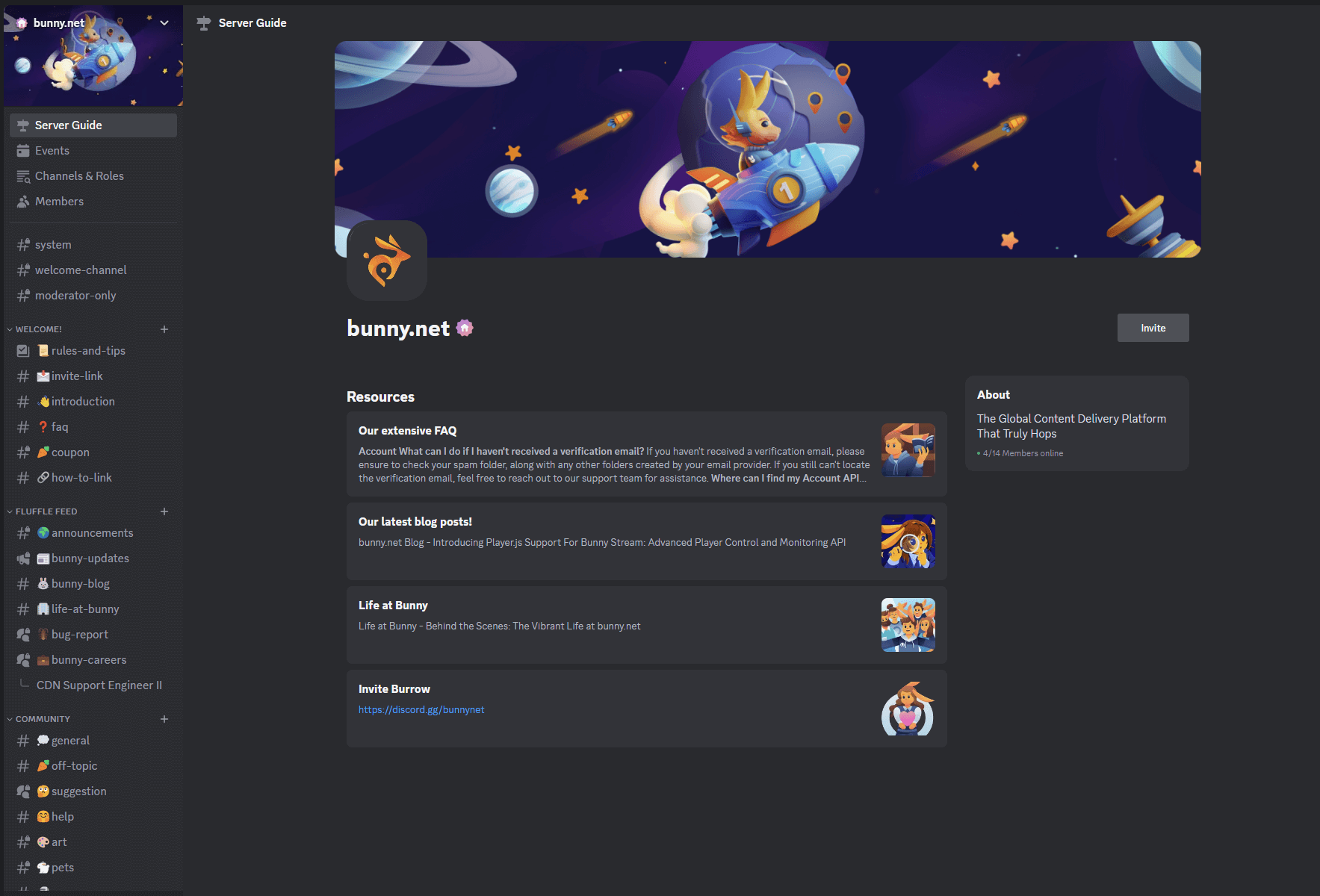Click the Members people icon
Image resolution: width=1320 pixels, height=896 pixels.
point(23,202)
